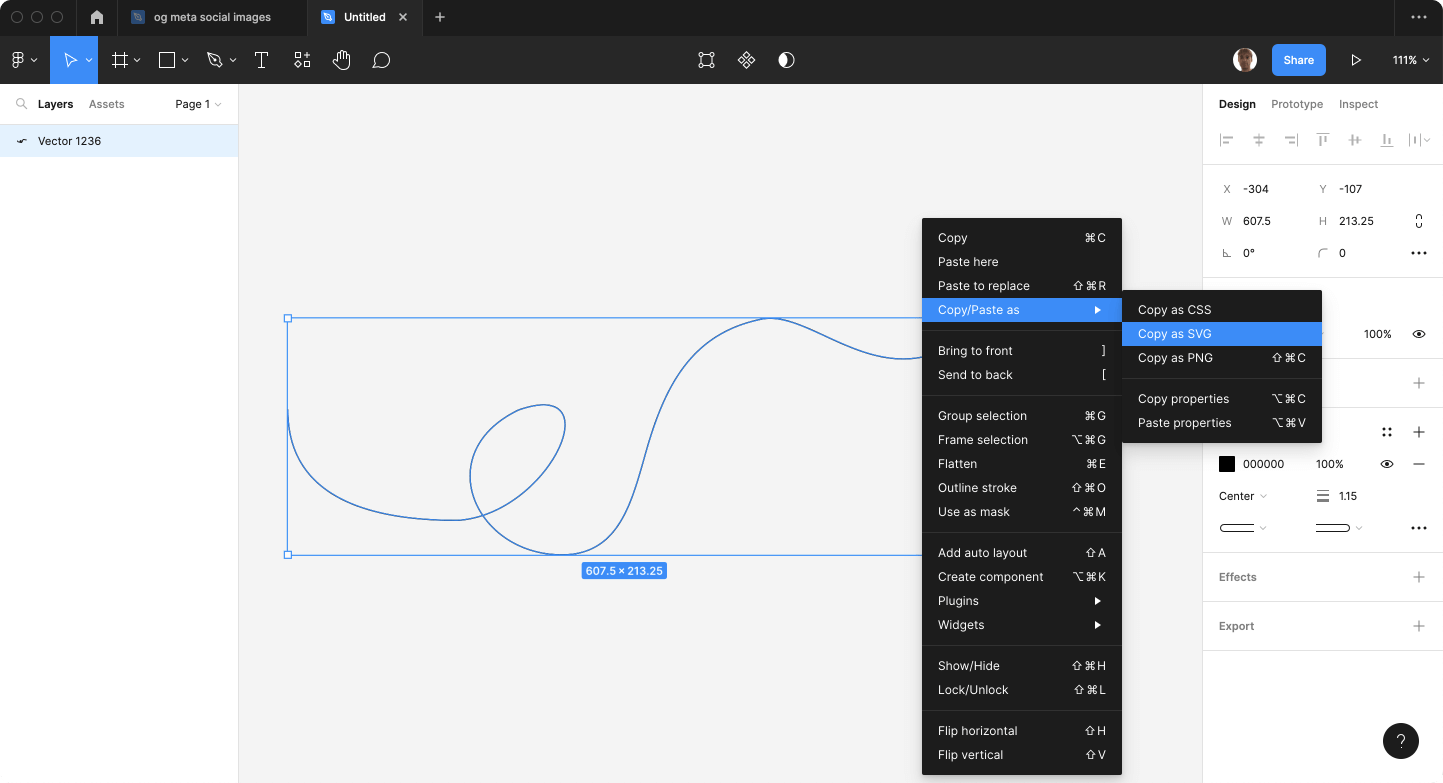Click the Share button
The image size is (1443, 783).
tap(1298, 60)
